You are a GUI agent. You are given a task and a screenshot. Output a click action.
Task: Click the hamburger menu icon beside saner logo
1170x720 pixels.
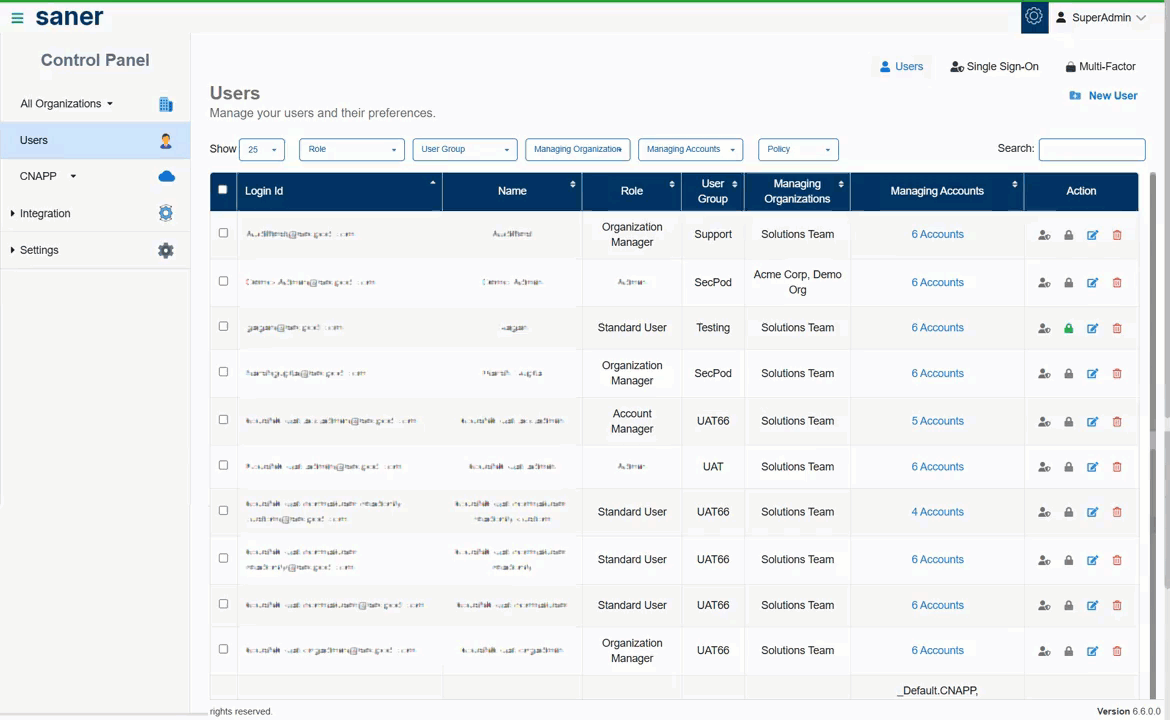point(17,18)
